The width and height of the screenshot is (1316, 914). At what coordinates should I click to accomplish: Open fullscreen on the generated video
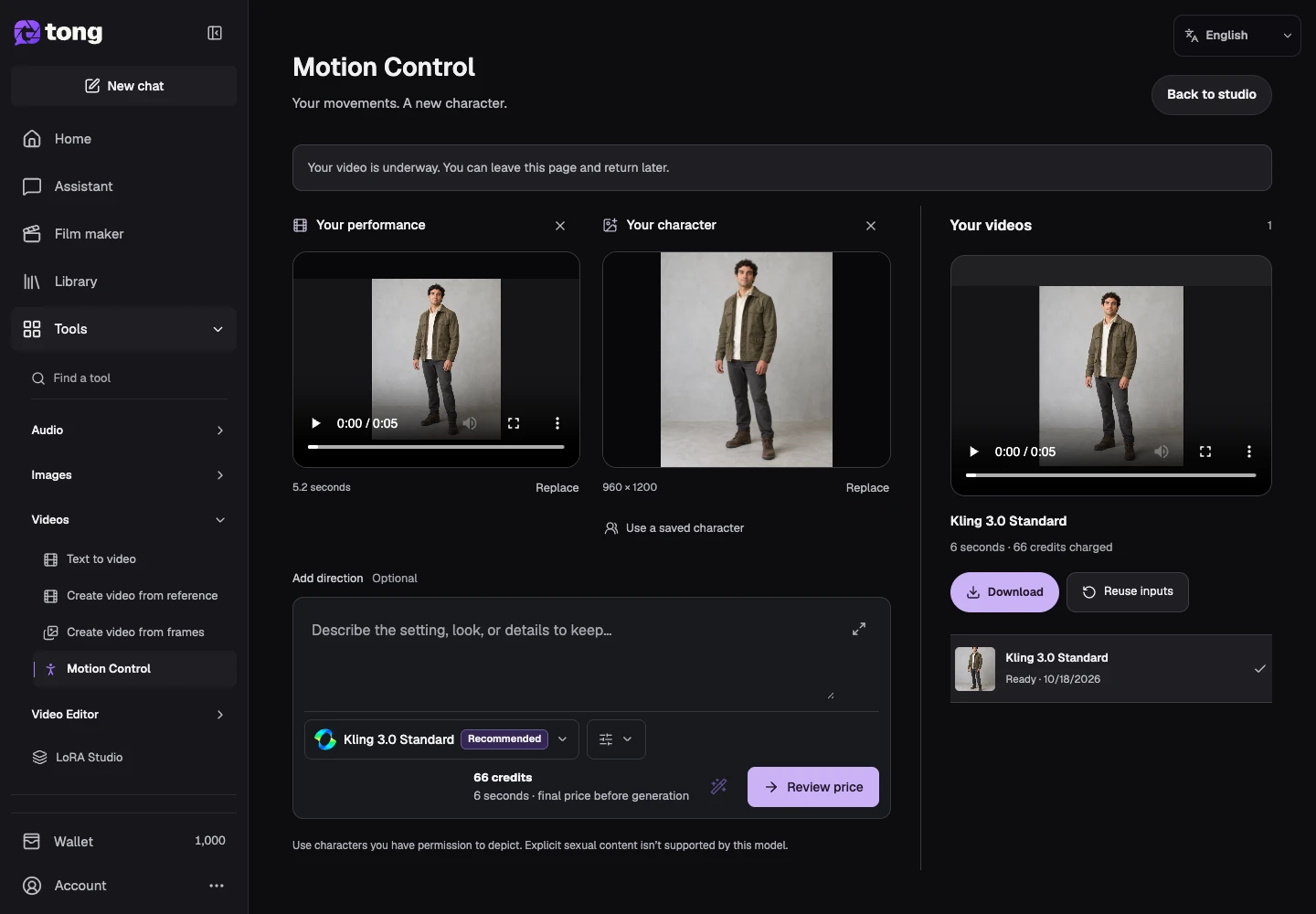click(1205, 452)
